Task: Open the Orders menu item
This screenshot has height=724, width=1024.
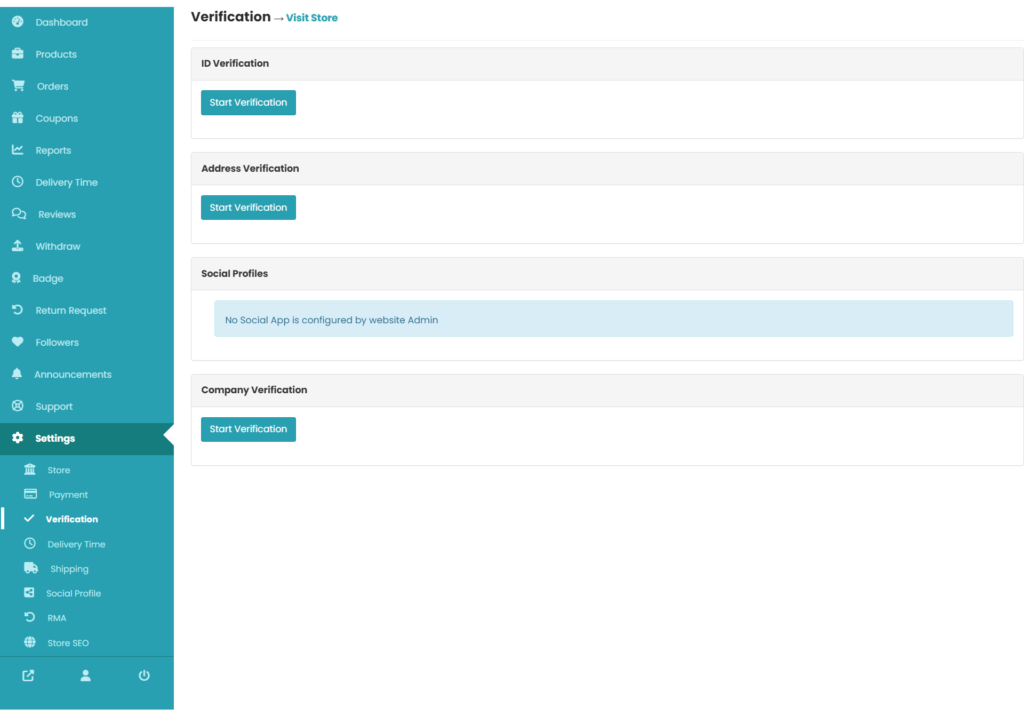Action: click(x=87, y=86)
